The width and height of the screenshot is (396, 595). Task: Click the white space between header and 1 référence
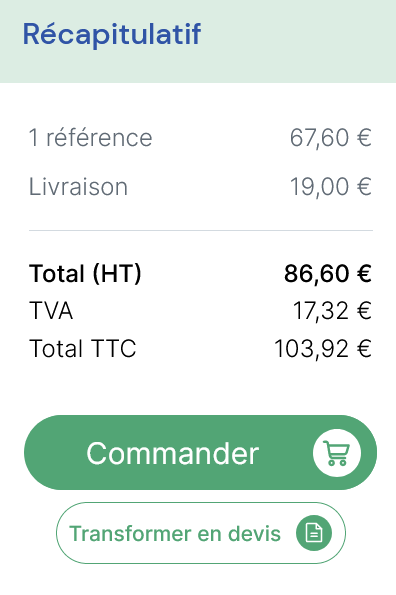[198, 103]
